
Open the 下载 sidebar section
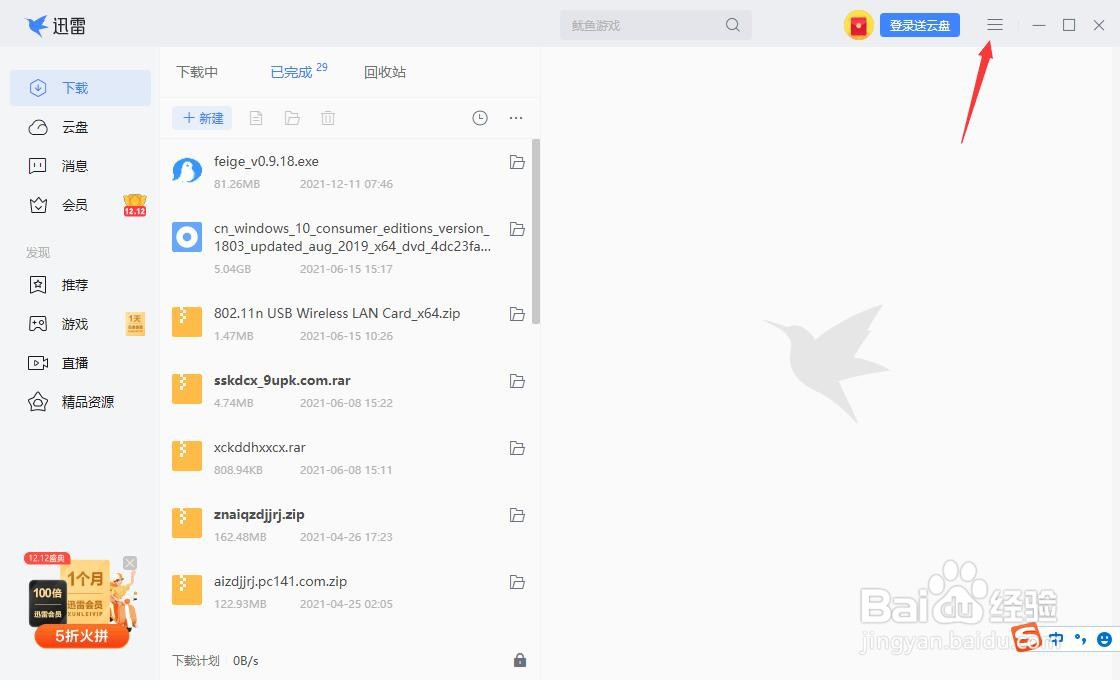80,88
